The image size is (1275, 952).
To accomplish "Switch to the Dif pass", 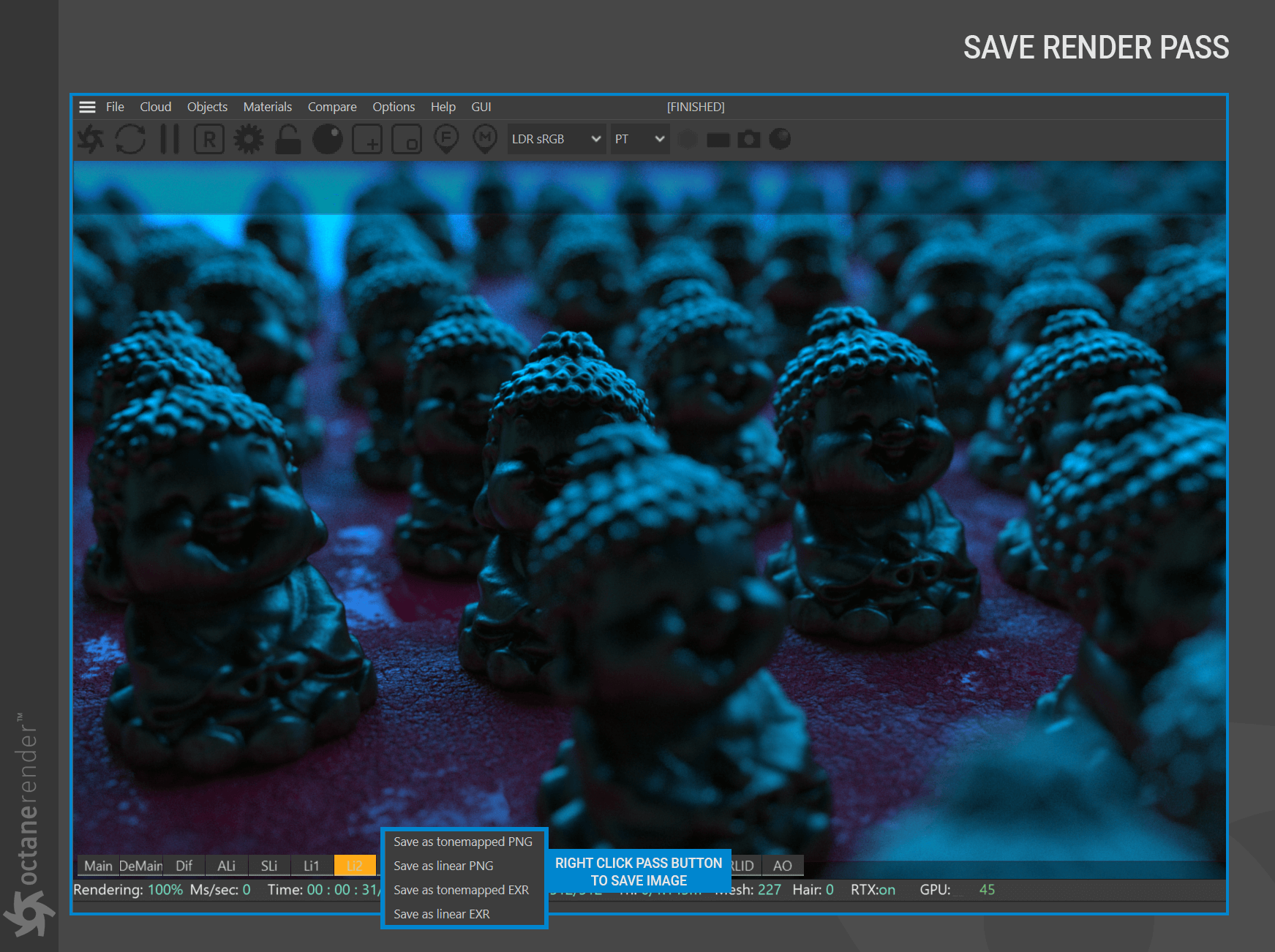I will pos(184,866).
